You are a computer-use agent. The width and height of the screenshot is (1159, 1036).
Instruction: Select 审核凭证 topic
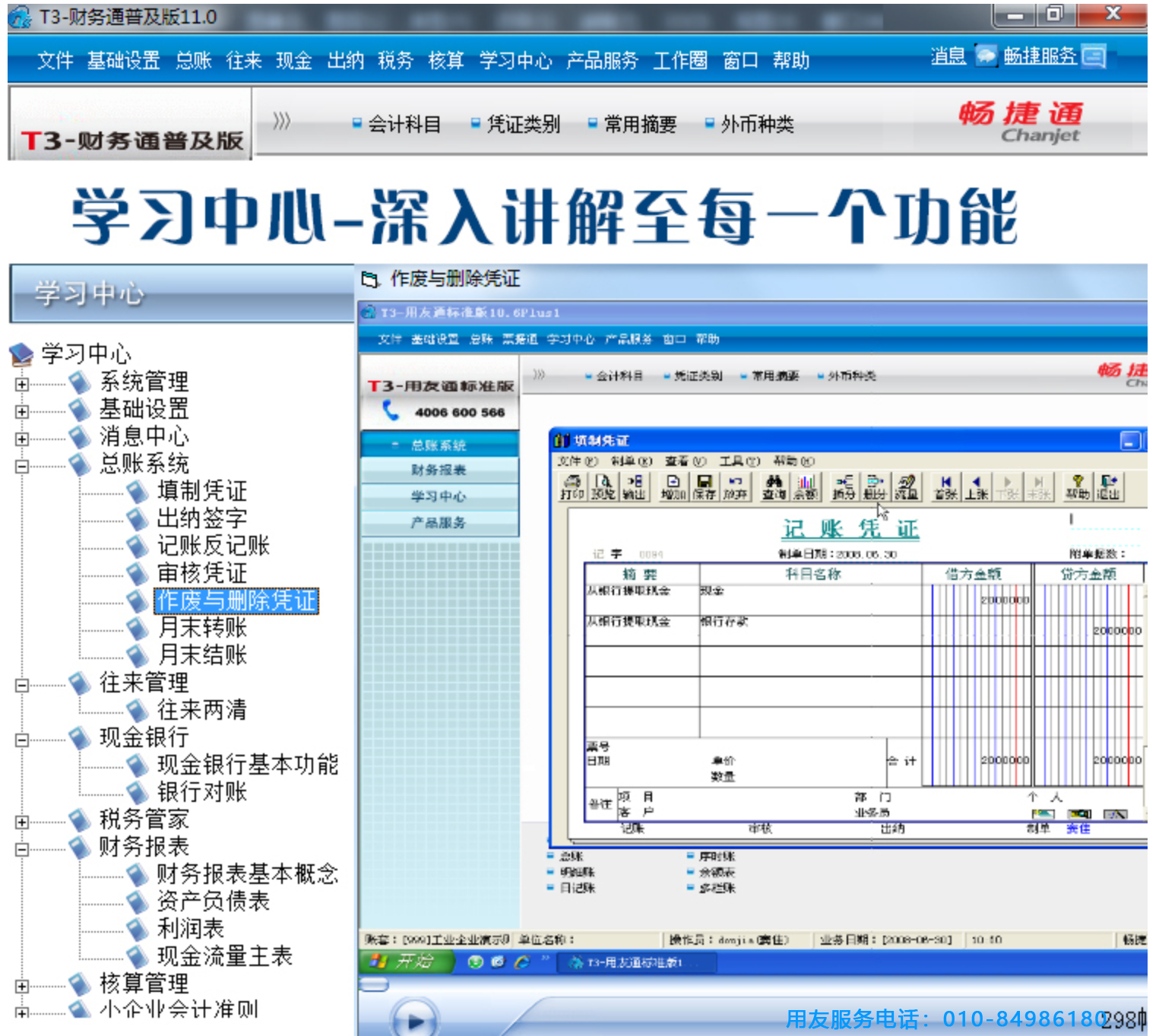click(202, 573)
